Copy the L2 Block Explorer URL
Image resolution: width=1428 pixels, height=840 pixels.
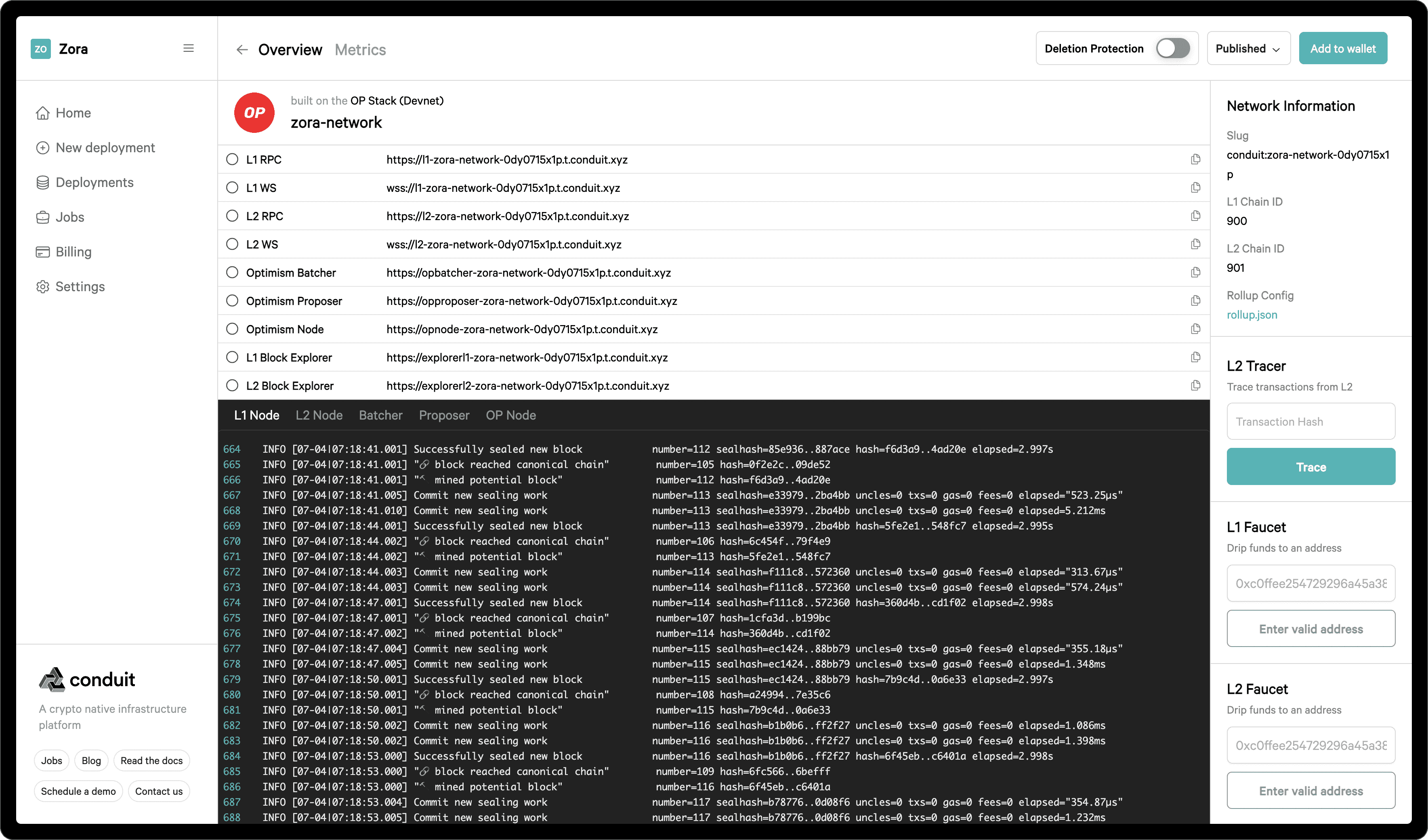(1195, 385)
